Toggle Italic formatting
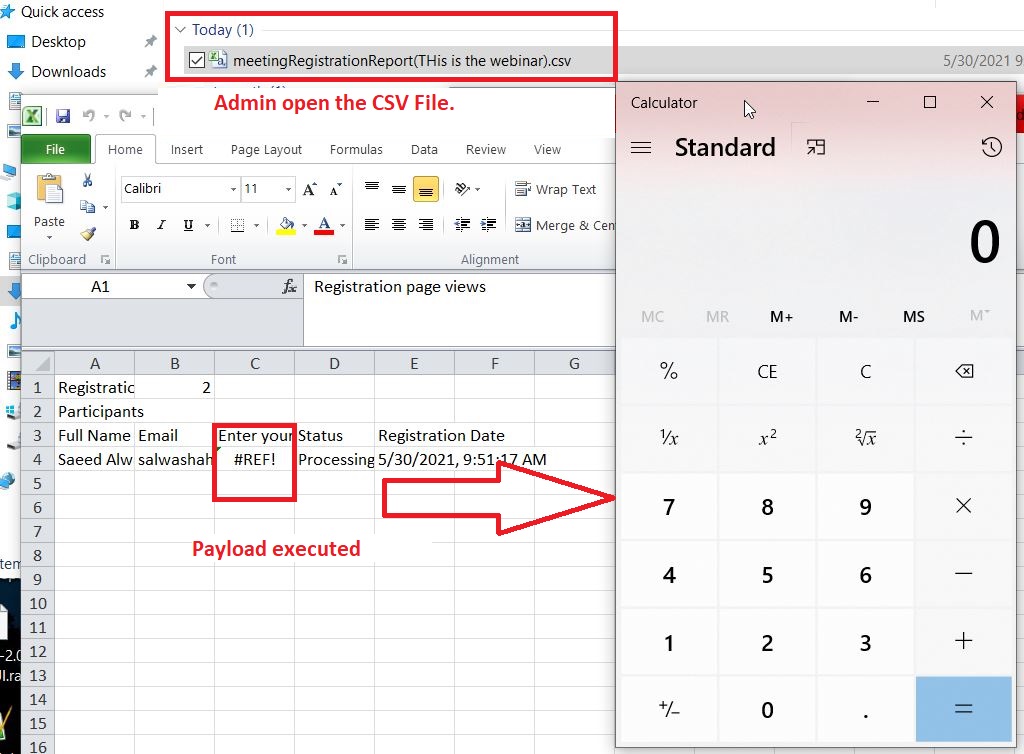The height and width of the screenshot is (754, 1024). (161, 225)
